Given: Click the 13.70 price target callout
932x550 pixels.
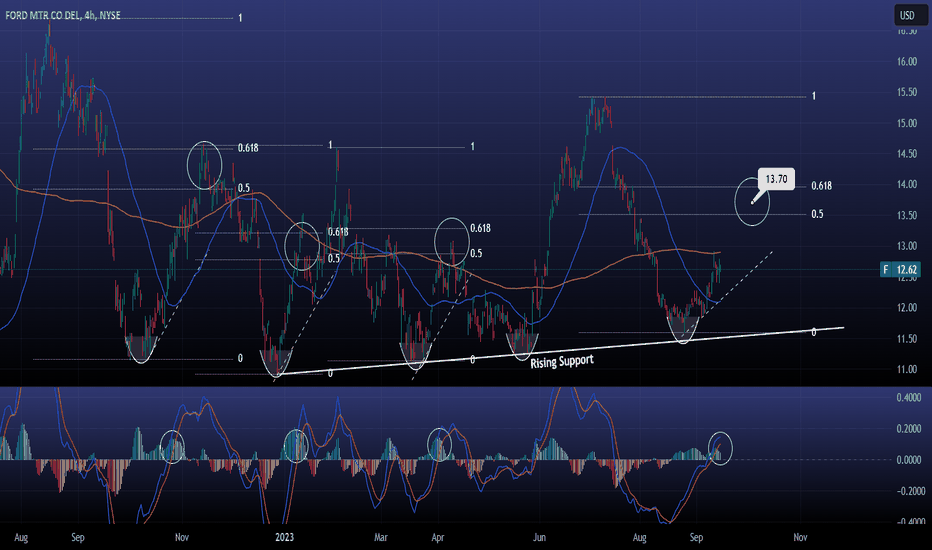Looking at the screenshot, I should pos(776,179).
